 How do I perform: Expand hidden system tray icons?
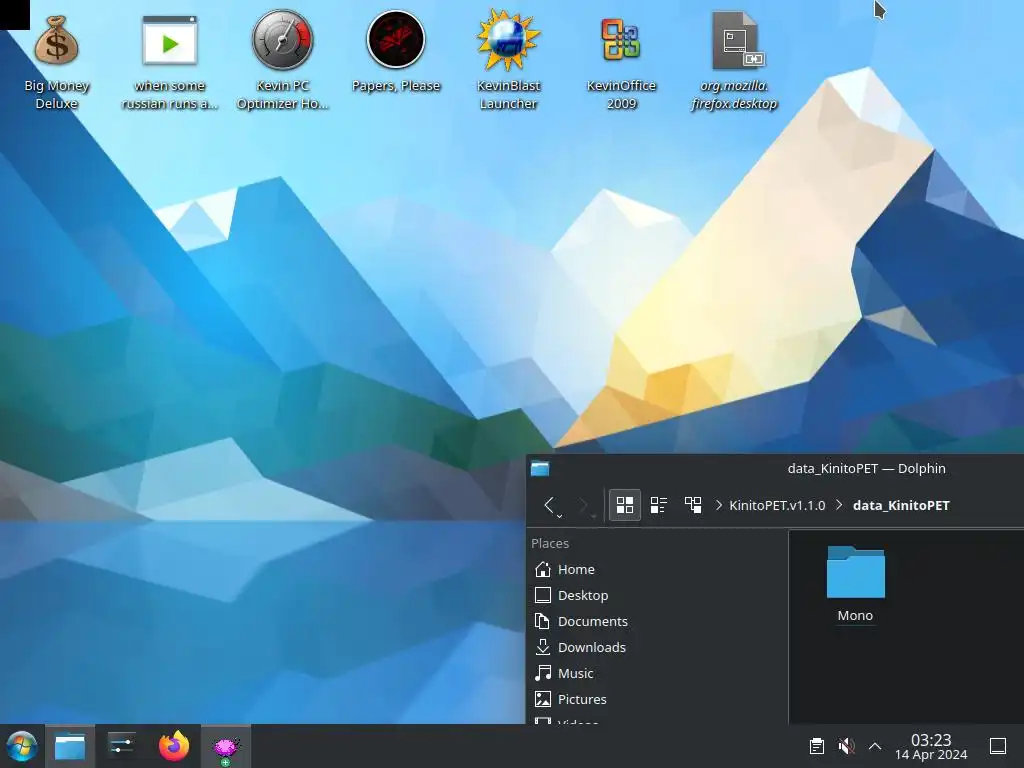[875, 746]
